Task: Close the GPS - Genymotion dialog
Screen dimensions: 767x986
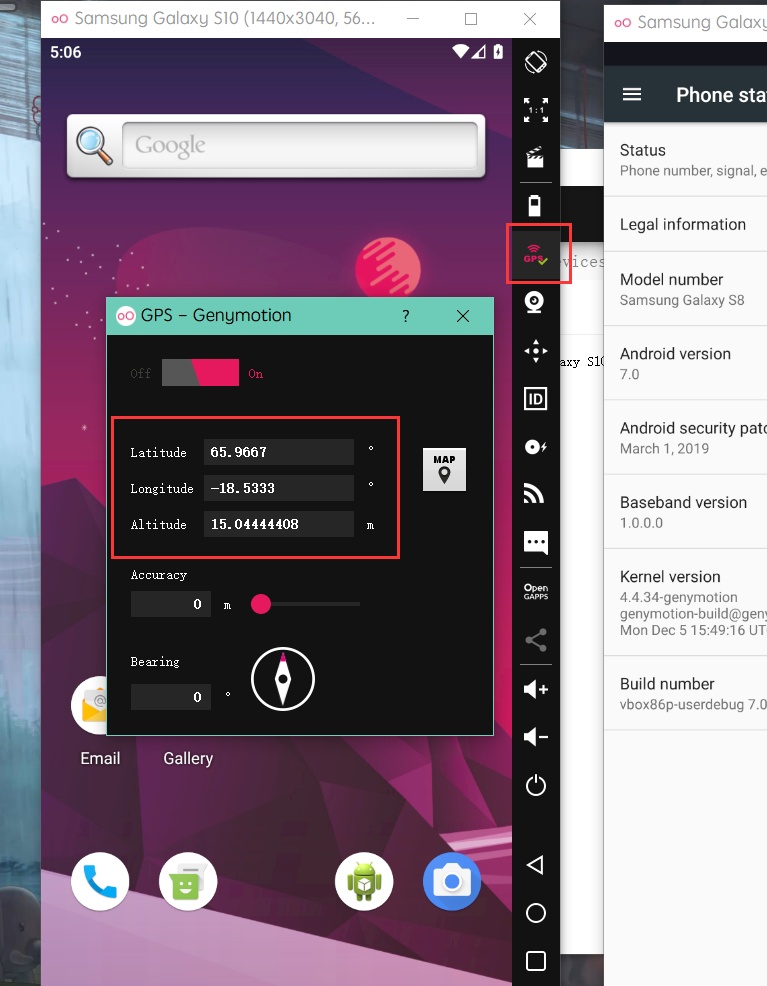Action: point(463,316)
